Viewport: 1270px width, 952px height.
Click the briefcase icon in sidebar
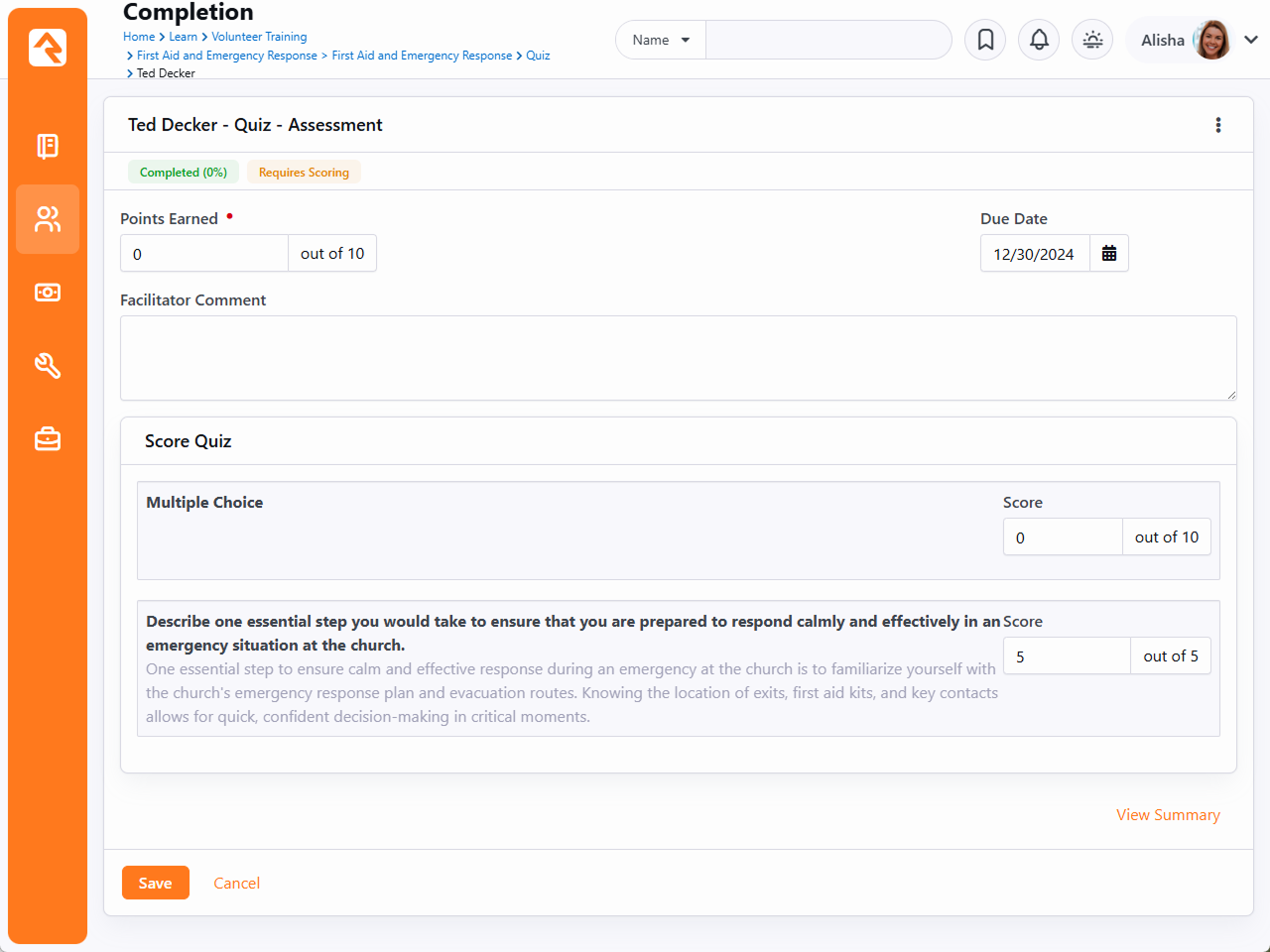[x=48, y=438]
